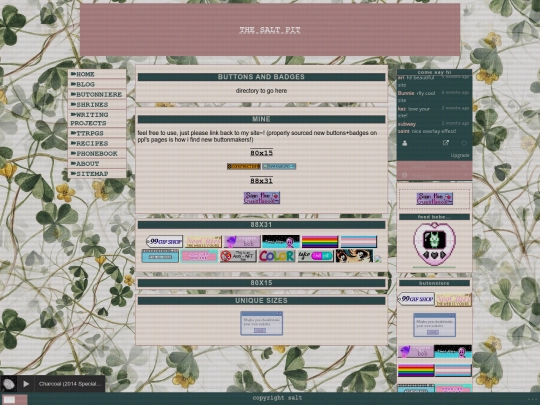This screenshot has width=540, height=405.
Task: Open the PHONEBOOK link
Action: (97, 153)
